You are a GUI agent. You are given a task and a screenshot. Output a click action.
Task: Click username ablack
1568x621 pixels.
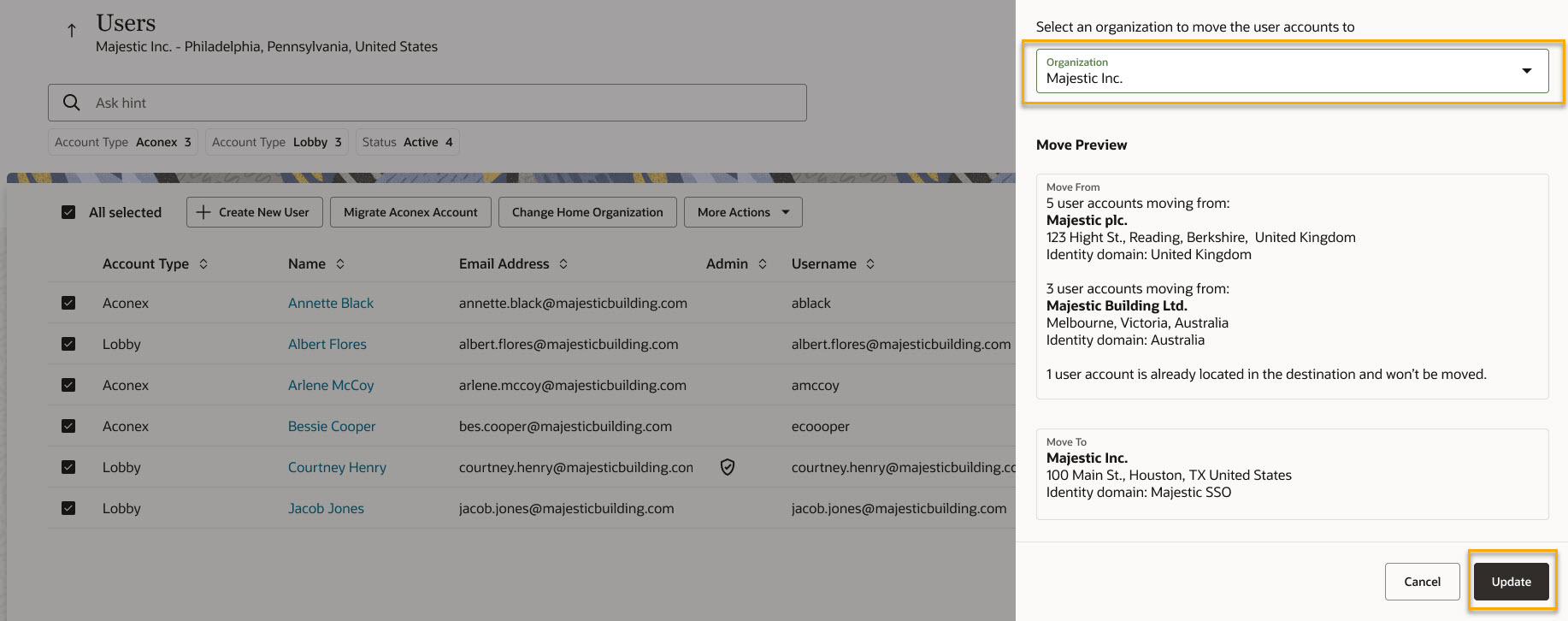[811, 303]
